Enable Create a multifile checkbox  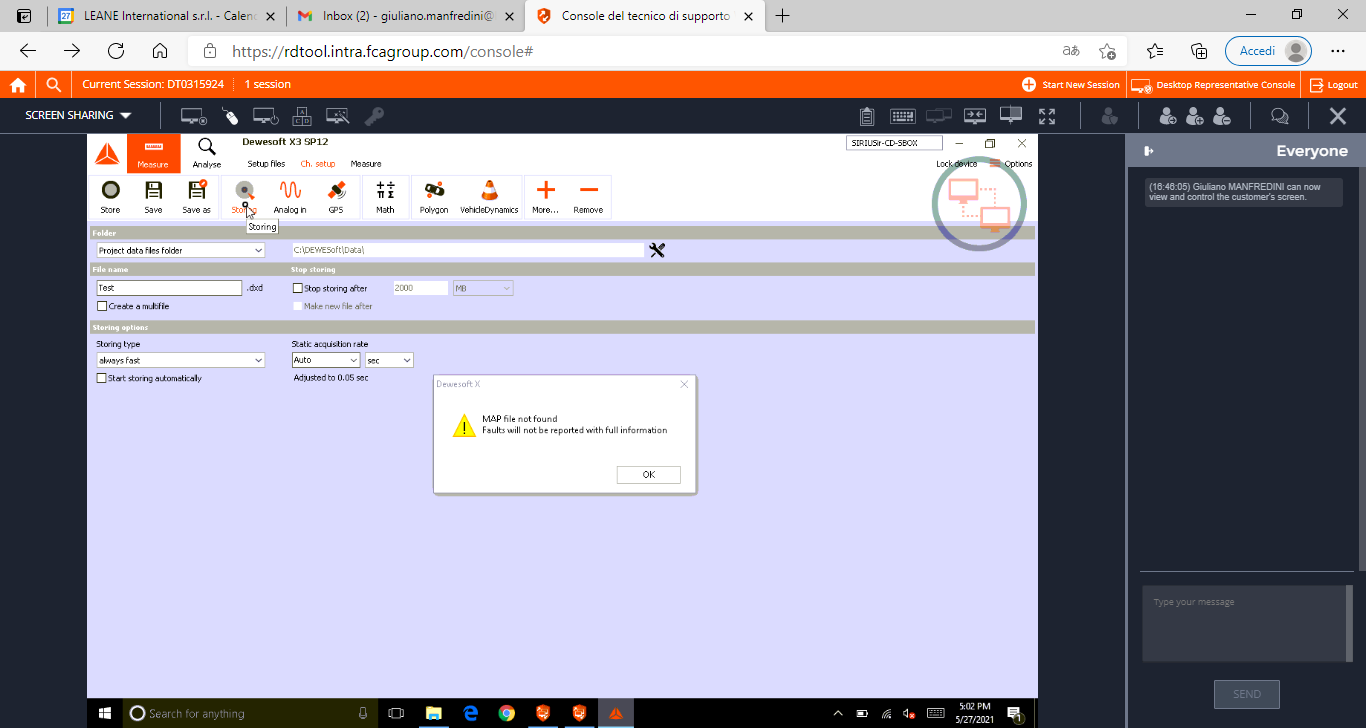point(102,306)
